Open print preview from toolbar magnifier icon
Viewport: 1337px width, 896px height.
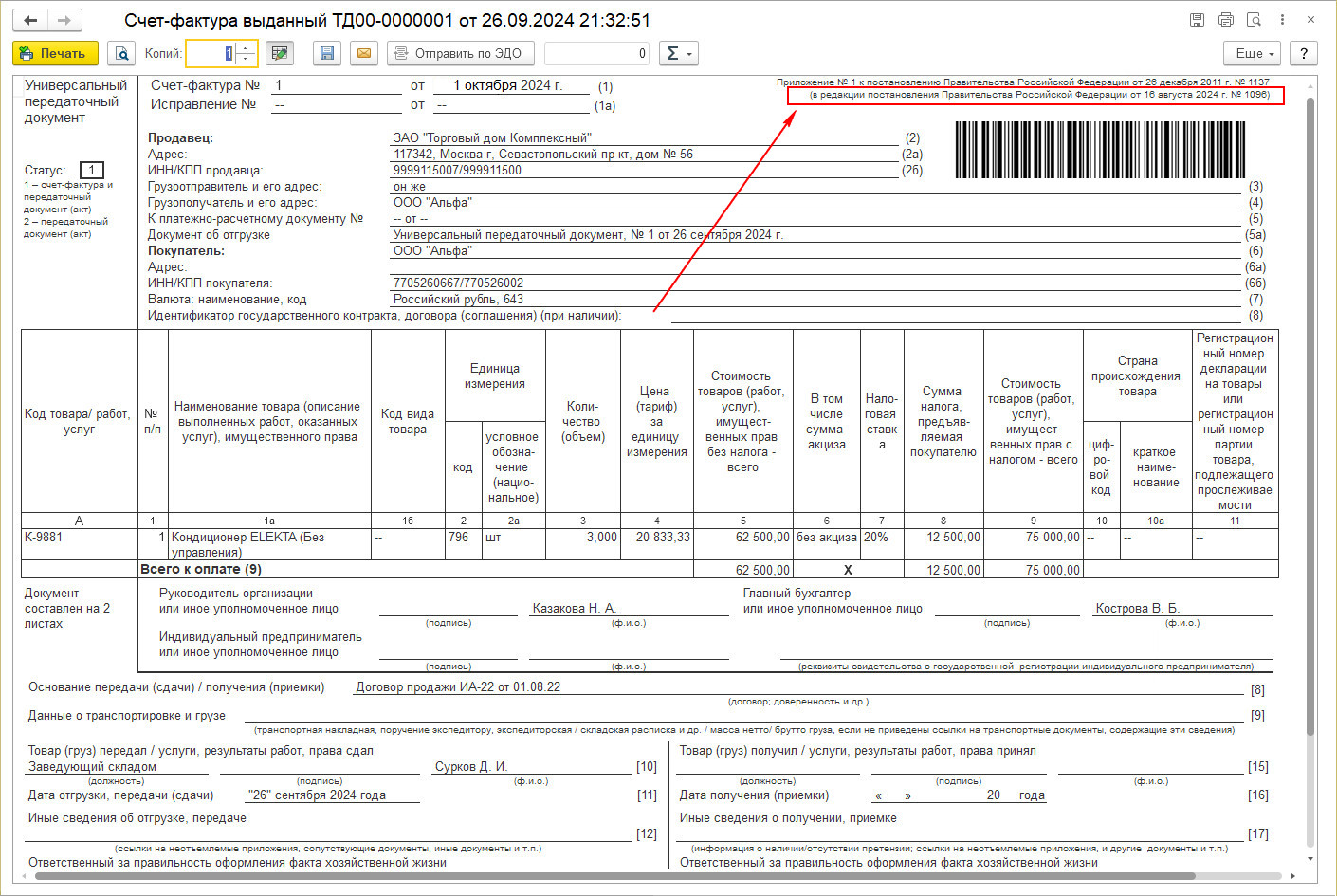pyautogui.click(x=120, y=54)
